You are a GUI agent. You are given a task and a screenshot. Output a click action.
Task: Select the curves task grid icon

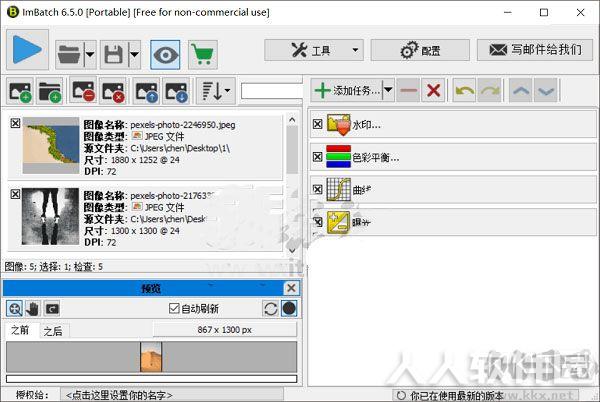click(x=339, y=189)
